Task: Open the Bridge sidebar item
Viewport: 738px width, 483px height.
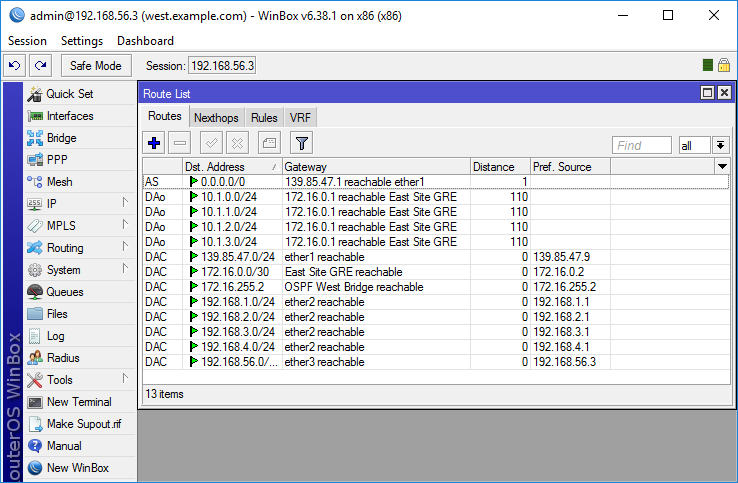Action: [x=79, y=138]
